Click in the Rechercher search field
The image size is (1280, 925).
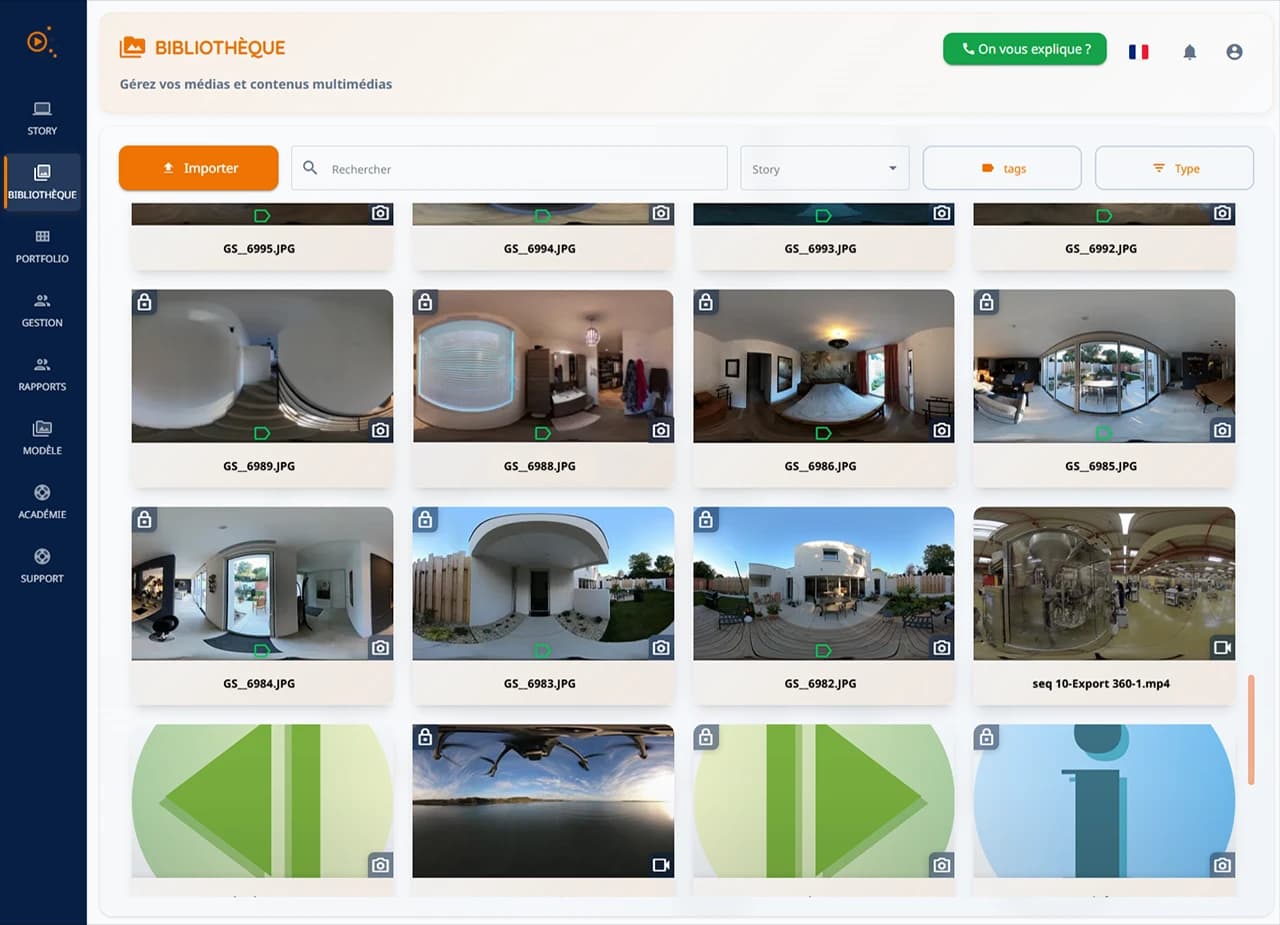(x=509, y=168)
